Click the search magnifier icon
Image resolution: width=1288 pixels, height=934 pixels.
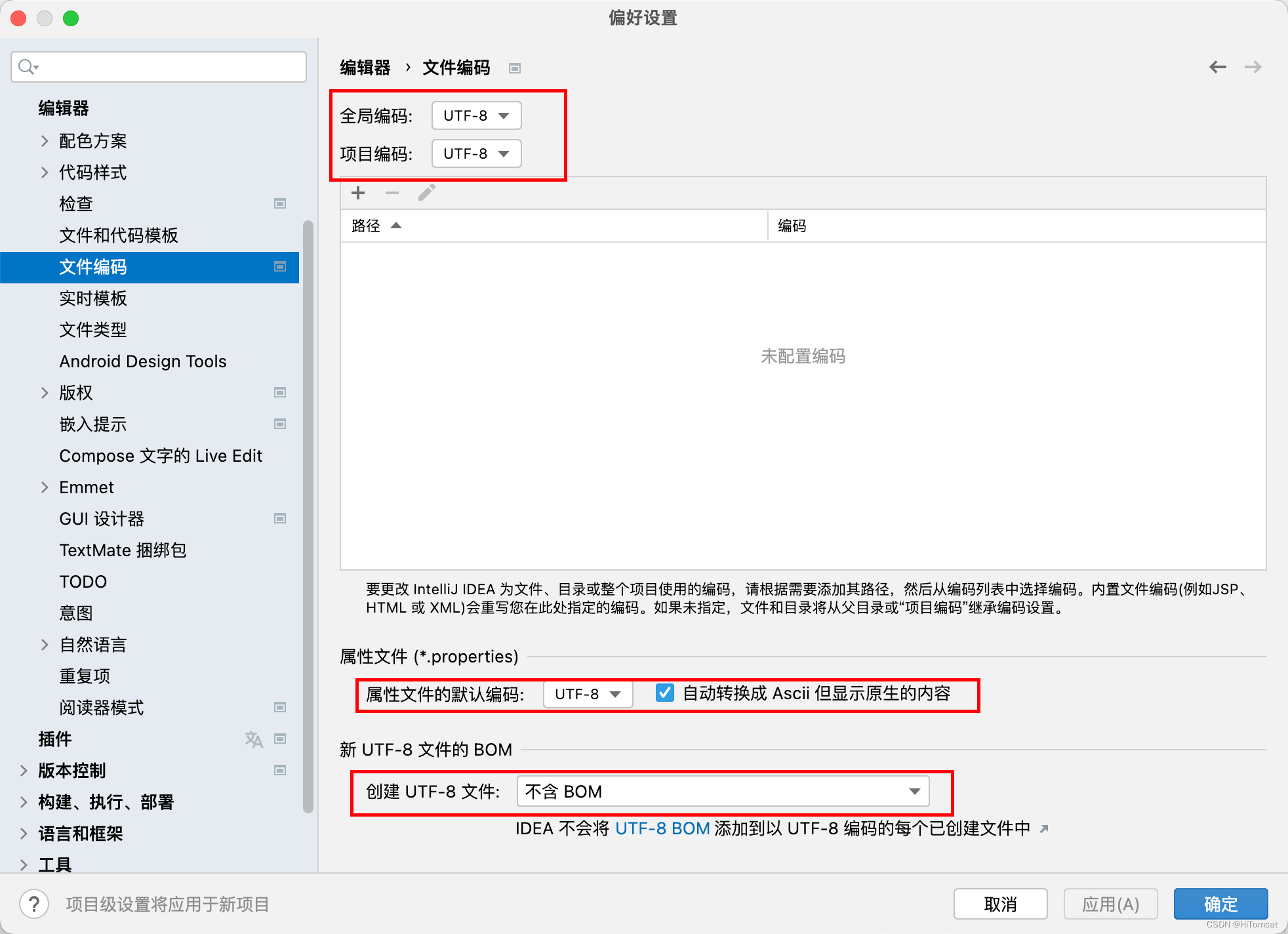(28, 67)
